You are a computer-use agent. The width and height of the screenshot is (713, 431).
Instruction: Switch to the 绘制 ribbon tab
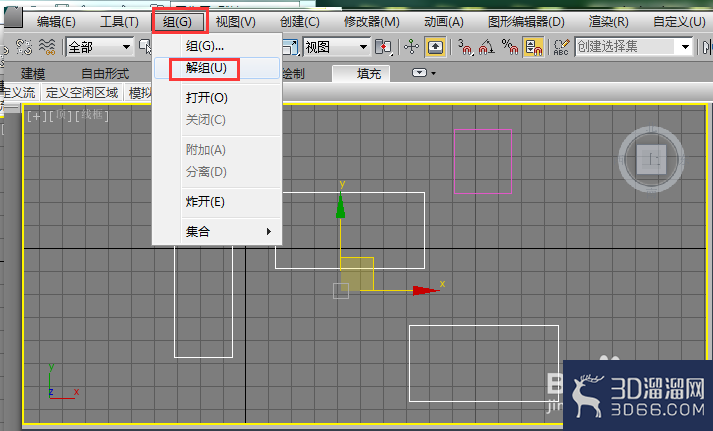point(294,73)
